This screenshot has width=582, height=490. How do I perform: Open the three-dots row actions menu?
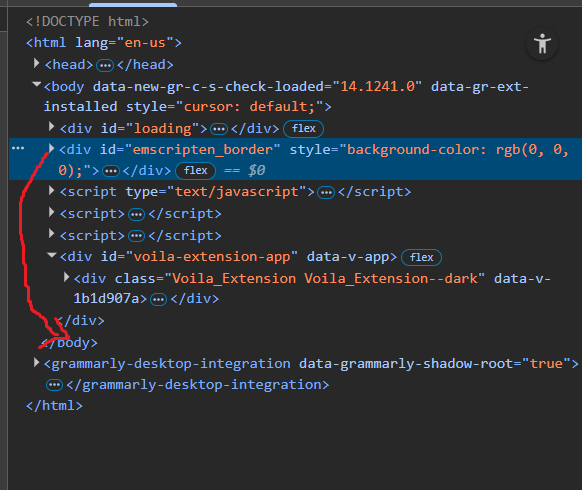18,148
